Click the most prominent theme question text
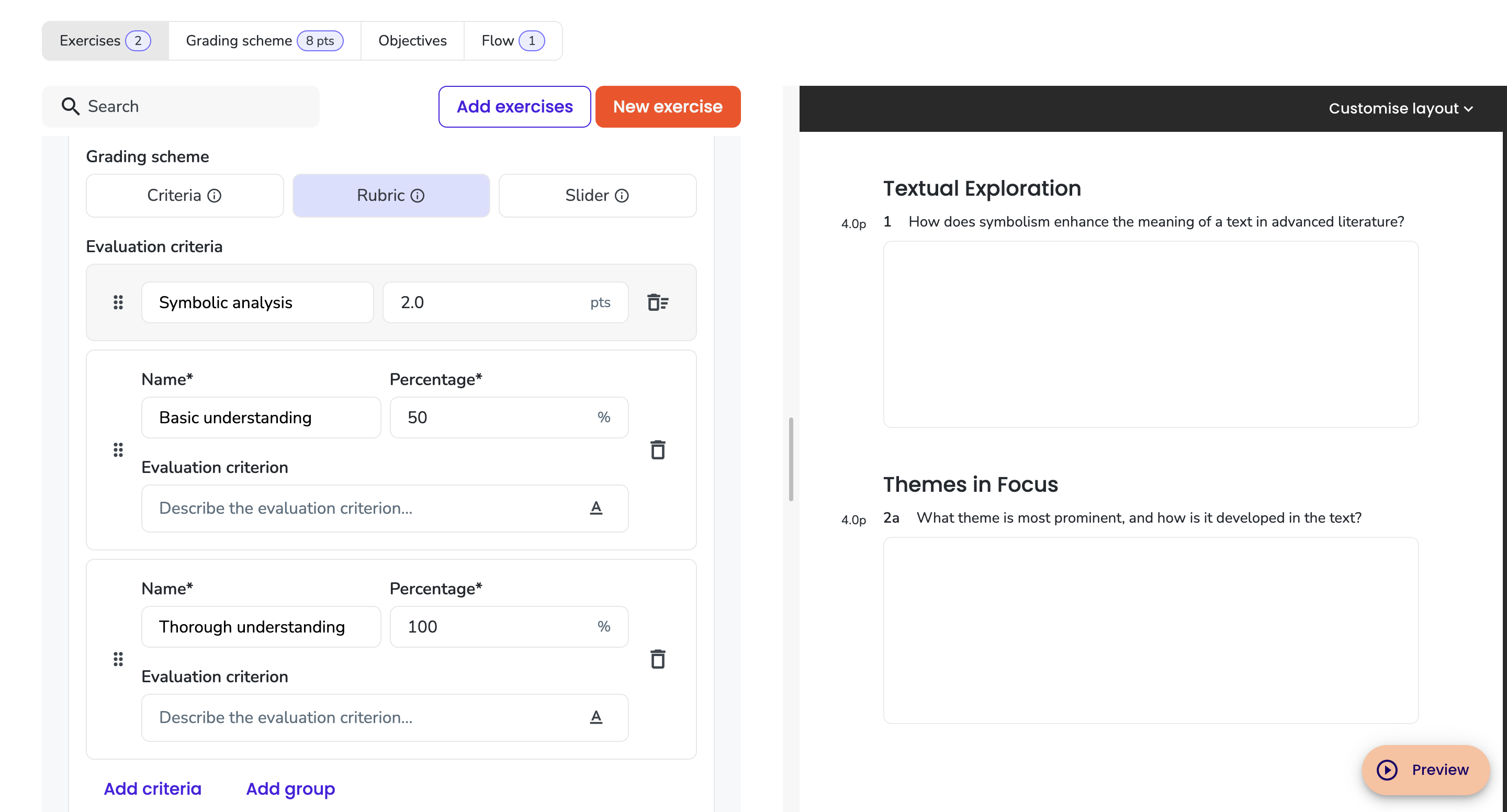 click(1139, 518)
